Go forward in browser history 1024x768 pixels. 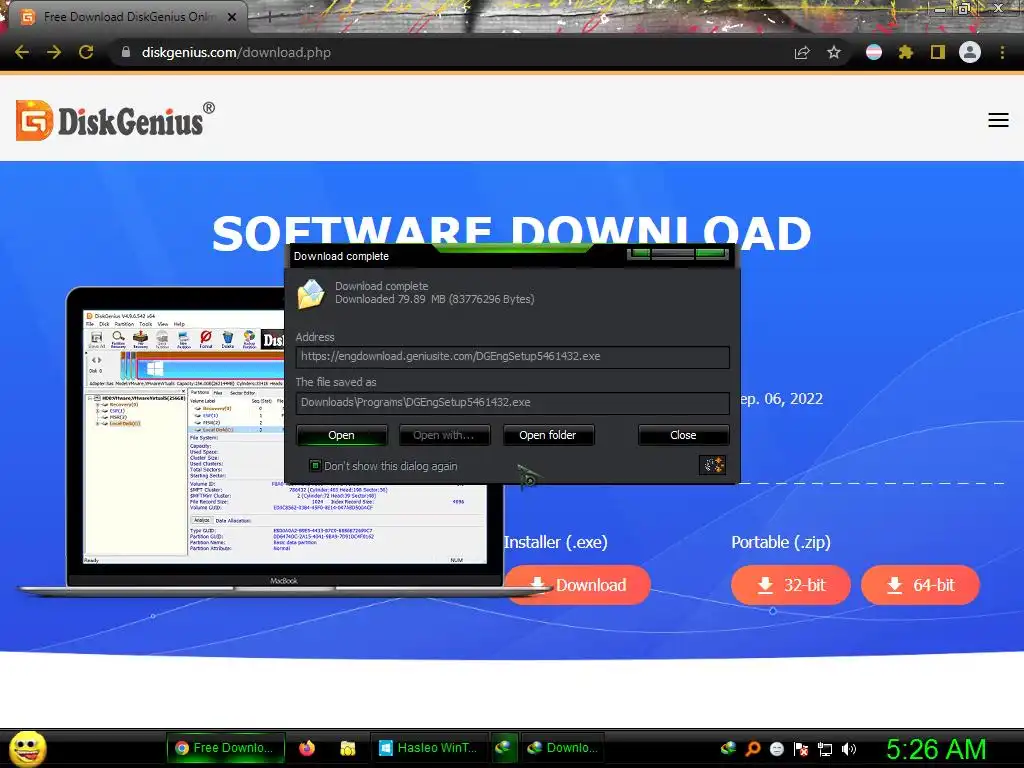54,52
